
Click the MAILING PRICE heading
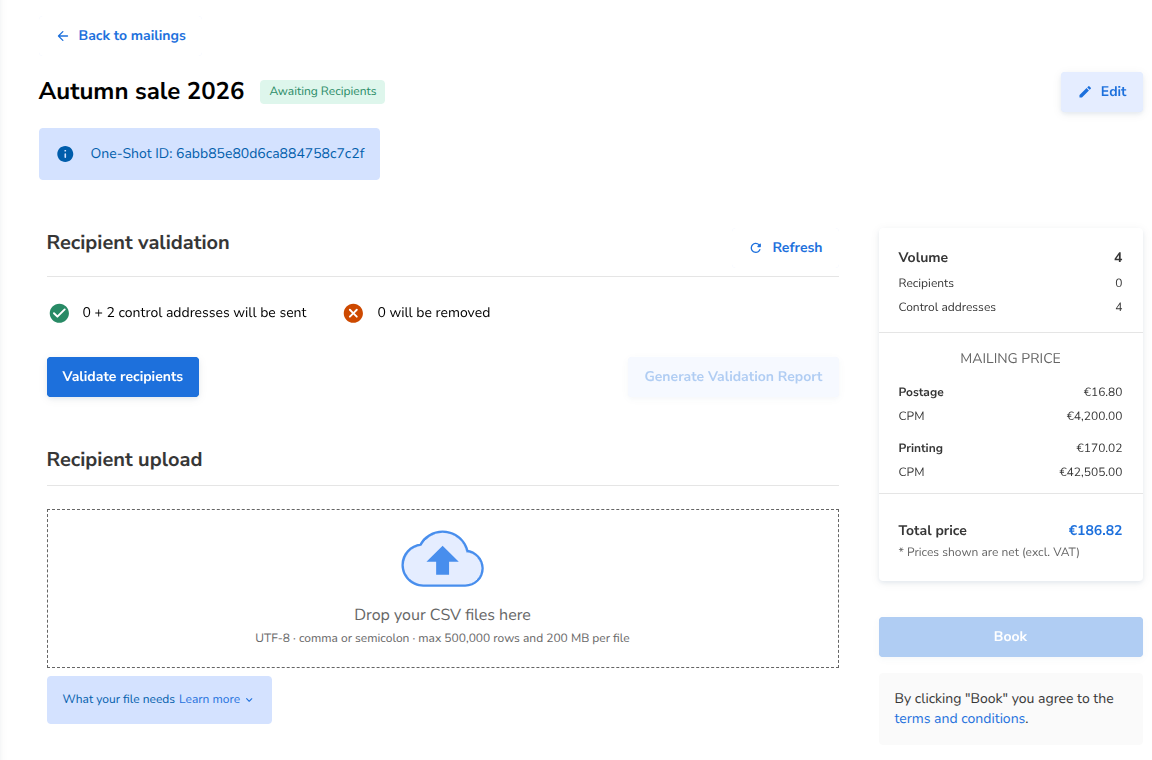pos(1010,358)
